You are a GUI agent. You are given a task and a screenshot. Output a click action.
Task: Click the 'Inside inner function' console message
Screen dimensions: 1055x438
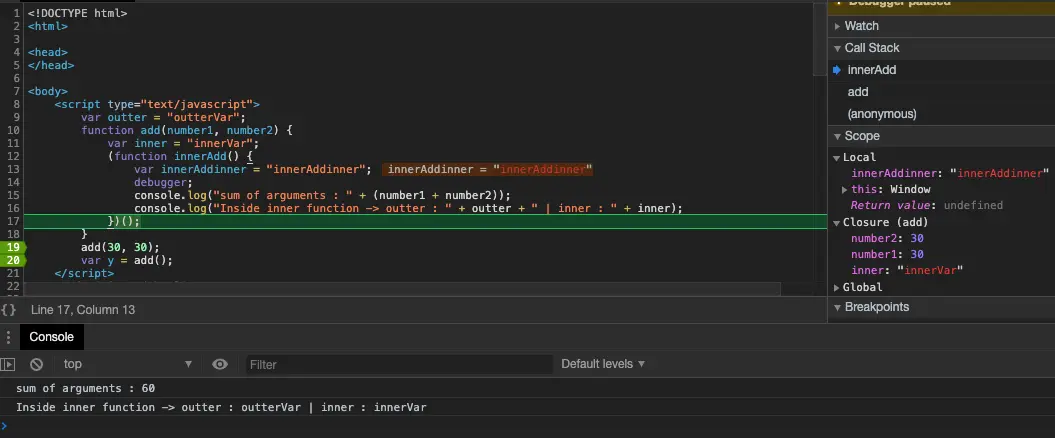(x=221, y=407)
